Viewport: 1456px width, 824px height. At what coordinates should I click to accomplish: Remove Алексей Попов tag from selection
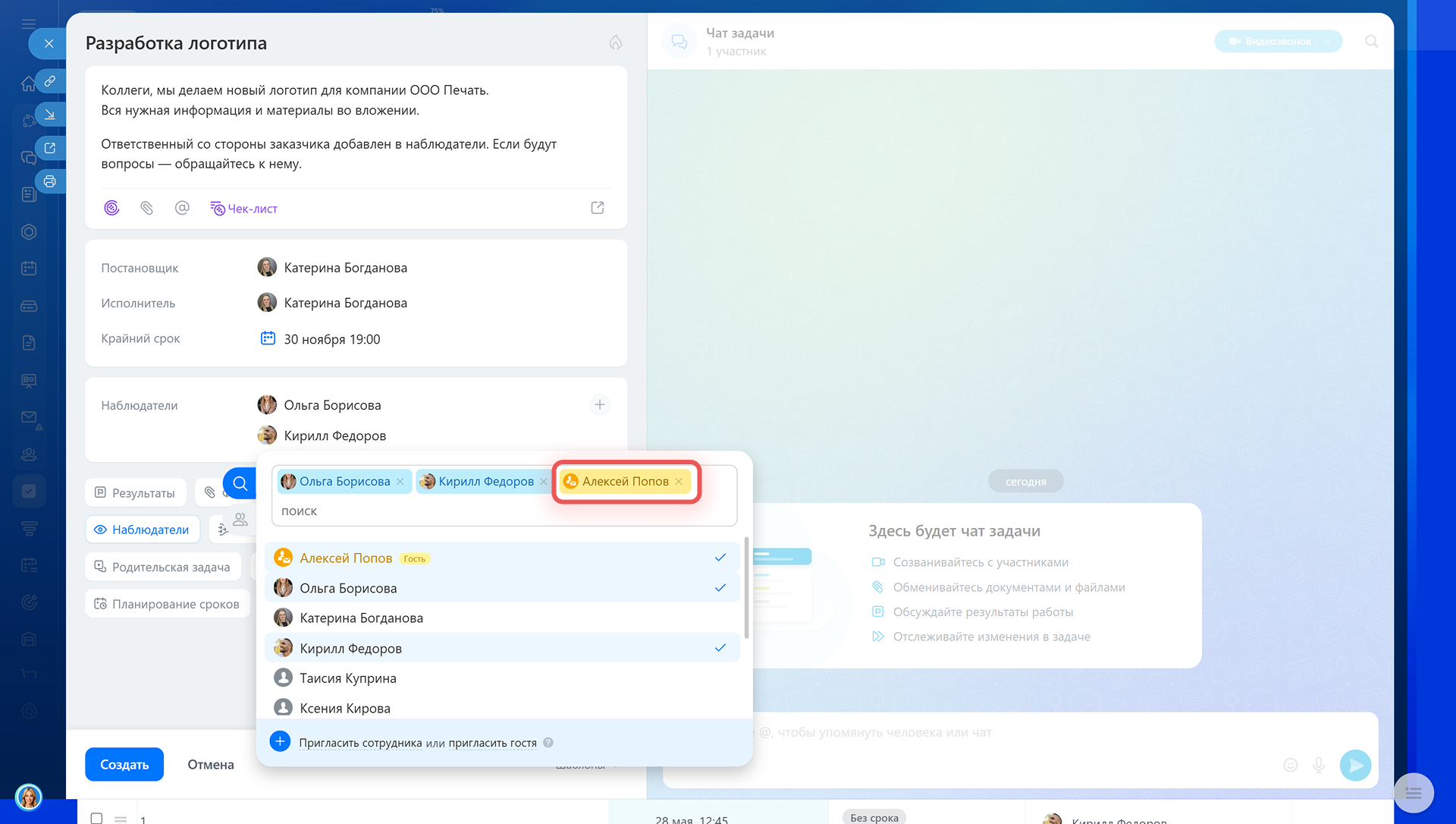[x=679, y=482]
